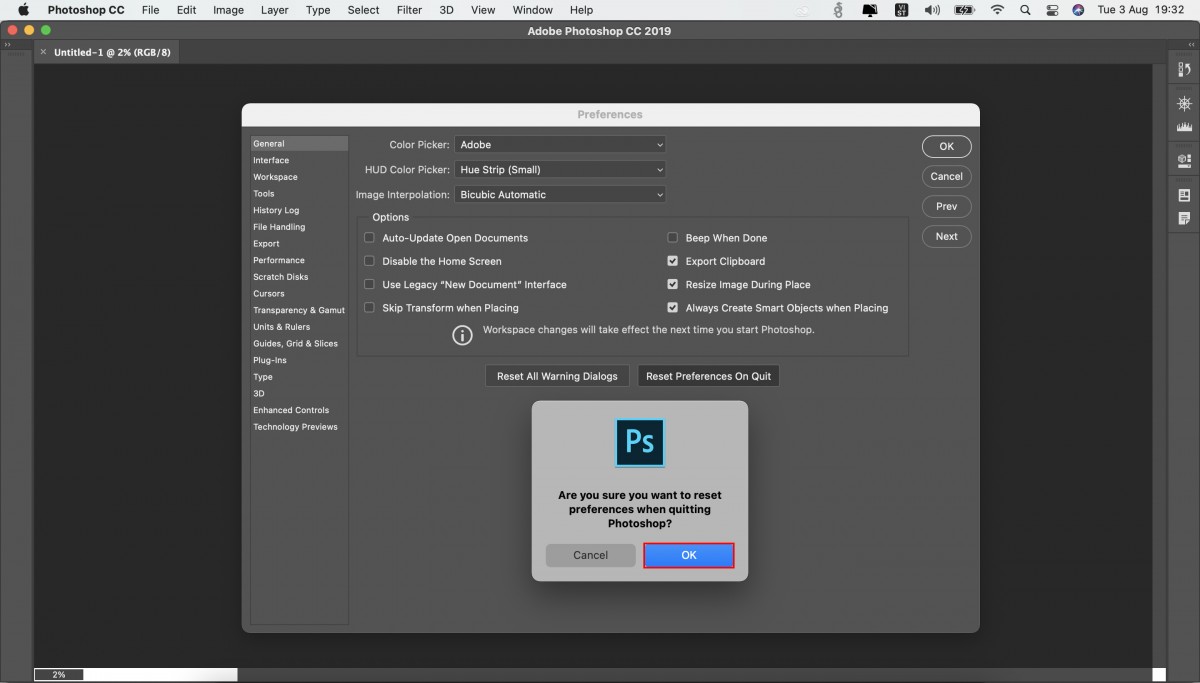This screenshot has height=683, width=1200.
Task: Go to Prev preferences section
Action: click(x=947, y=206)
